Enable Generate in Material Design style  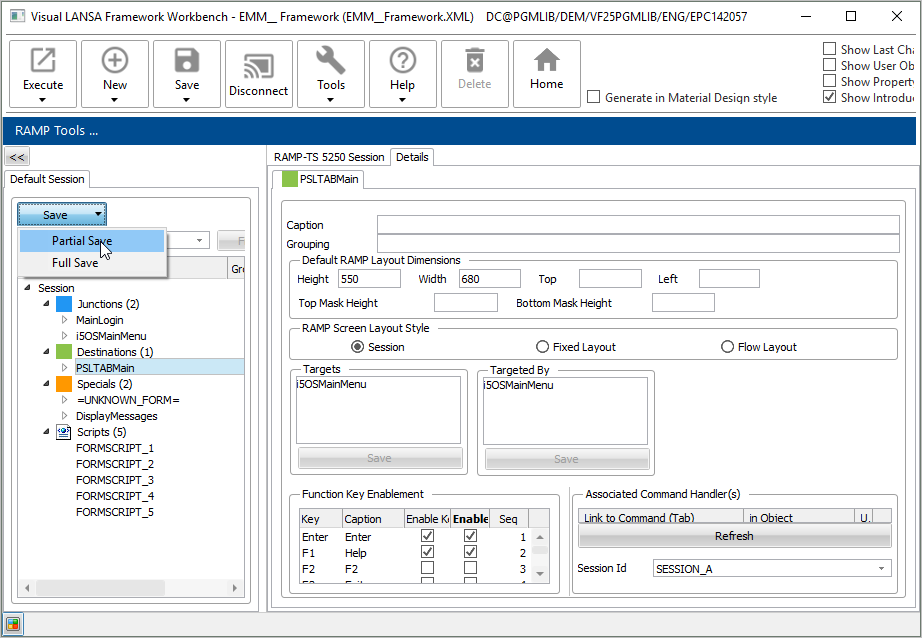point(594,97)
